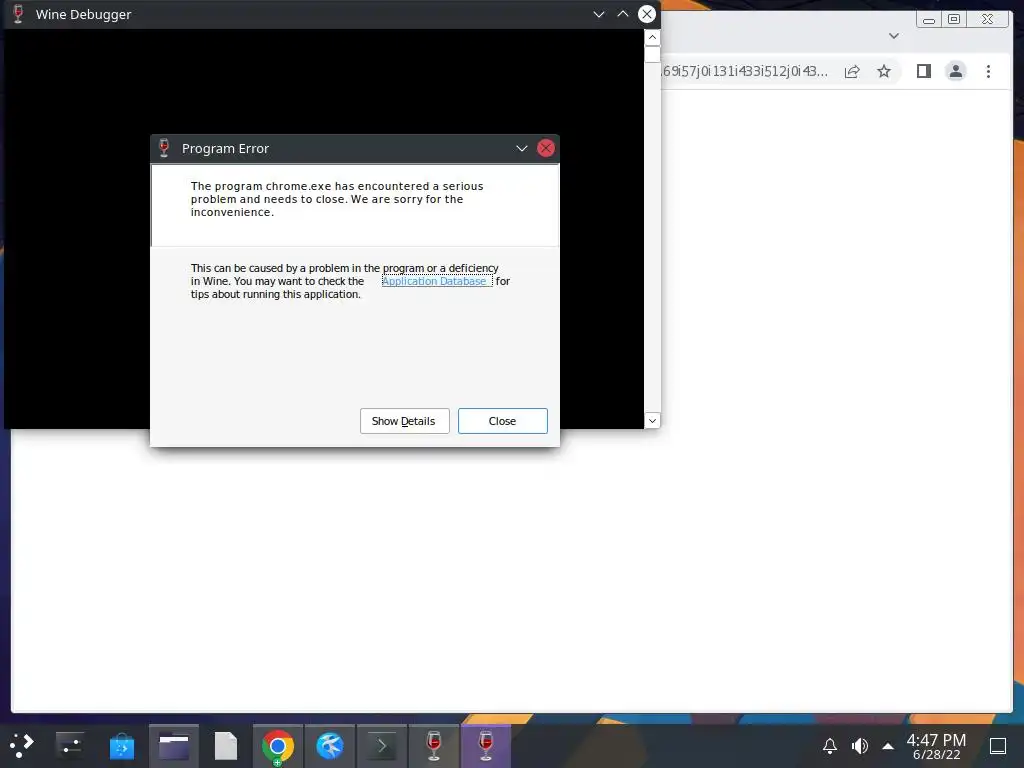Open the clock showing 4:47 PM
The height and width of the screenshot is (768, 1024).
pyautogui.click(x=936, y=746)
